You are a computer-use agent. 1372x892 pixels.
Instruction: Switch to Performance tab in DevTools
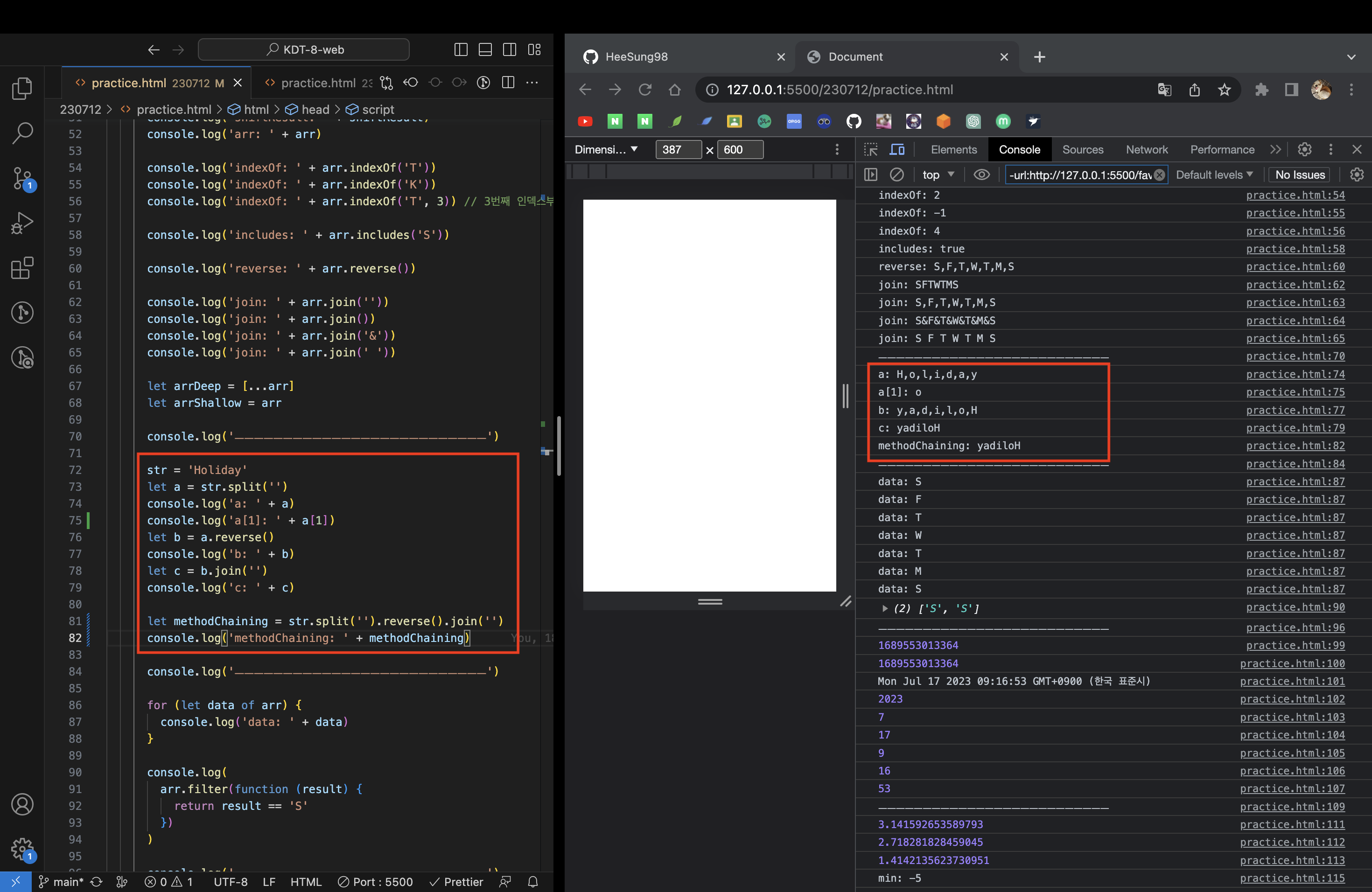pos(1222,149)
